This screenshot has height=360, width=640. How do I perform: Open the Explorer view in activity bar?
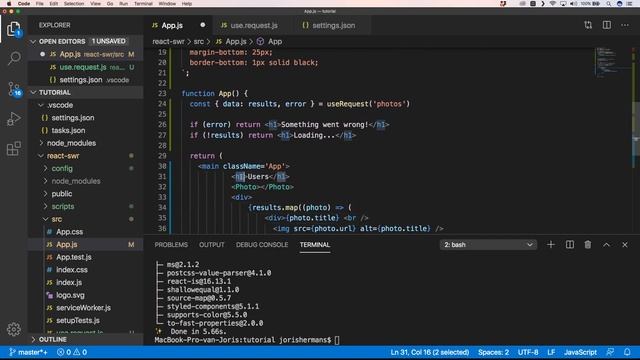tap(13, 29)
